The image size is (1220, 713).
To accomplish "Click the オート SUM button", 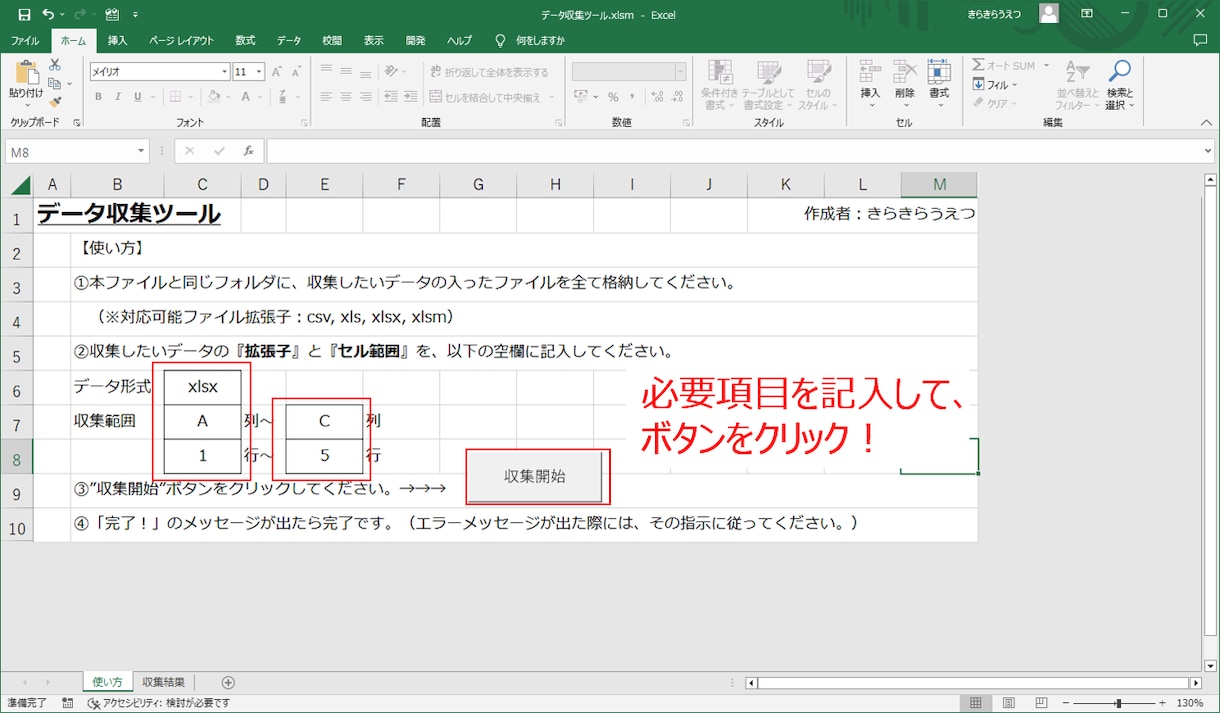I will coord(1004,66).
